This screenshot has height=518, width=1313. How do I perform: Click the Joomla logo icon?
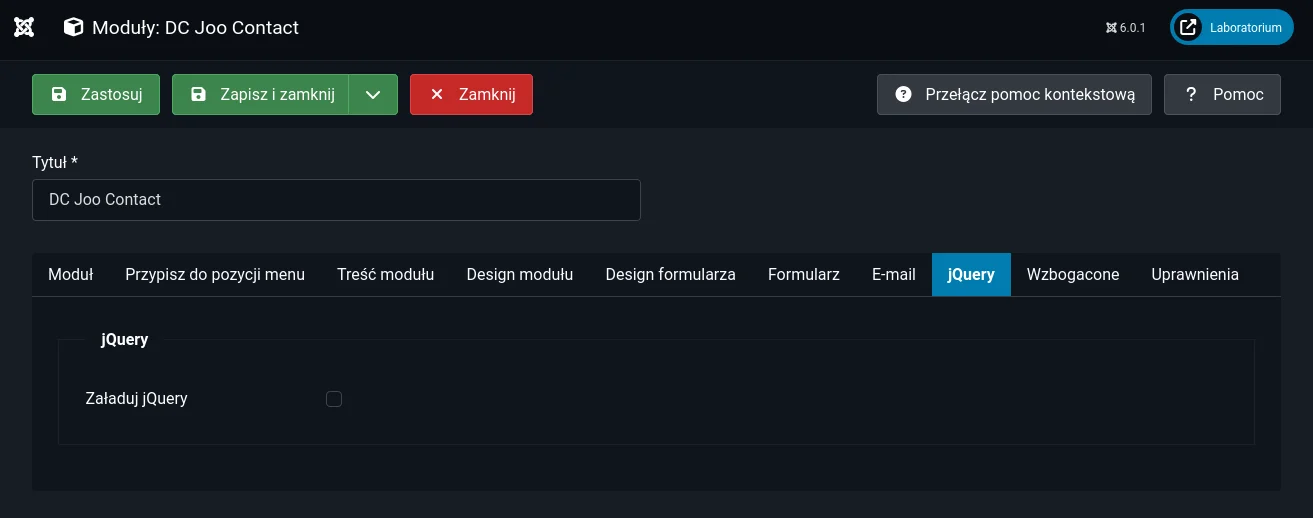coord(24,28)
